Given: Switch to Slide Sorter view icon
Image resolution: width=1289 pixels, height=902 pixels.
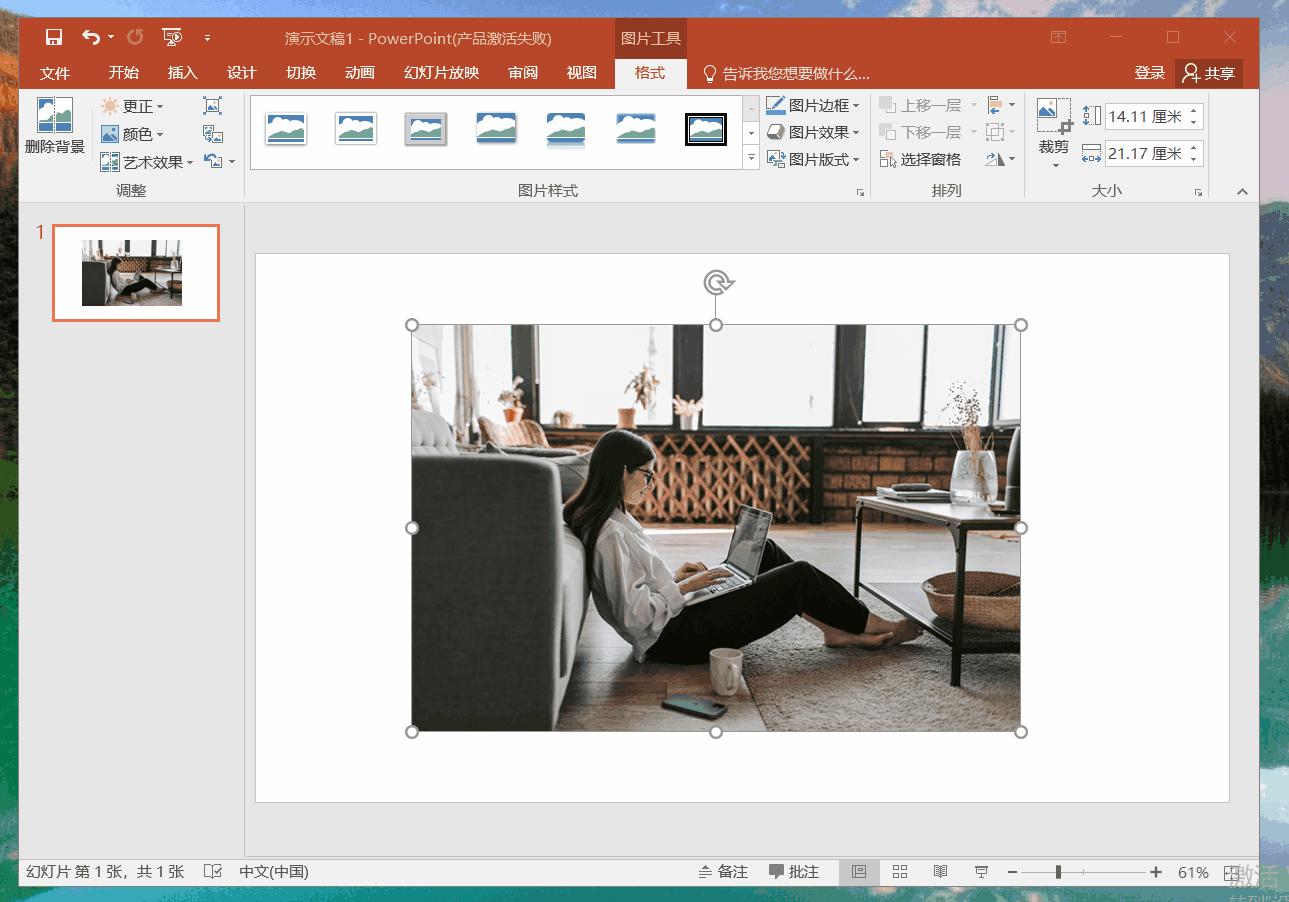Looking at the screenshot, I should 899,872.
